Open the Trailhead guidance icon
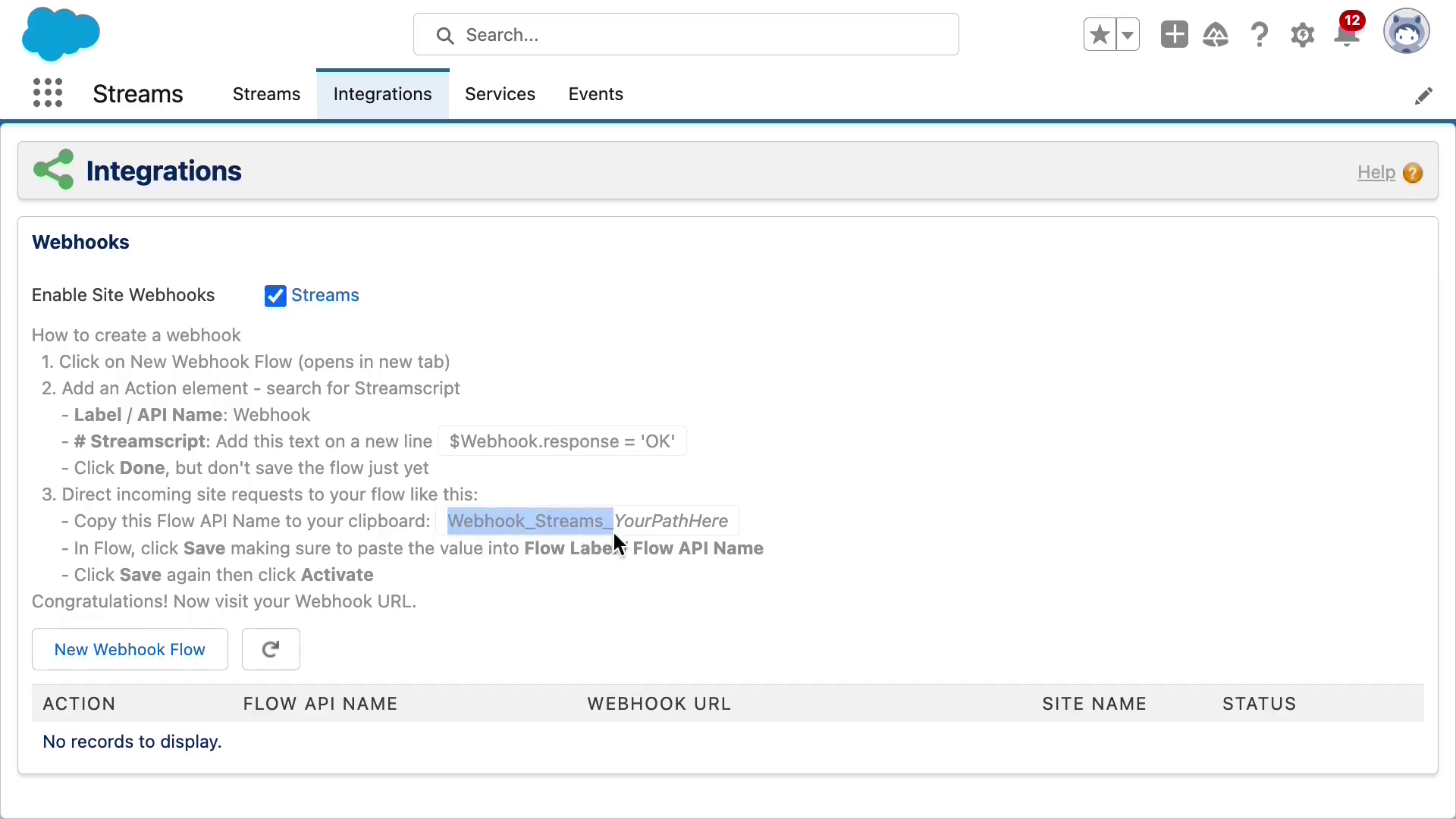This screenshot has width=1456, height=819. tap(1216, 35)
